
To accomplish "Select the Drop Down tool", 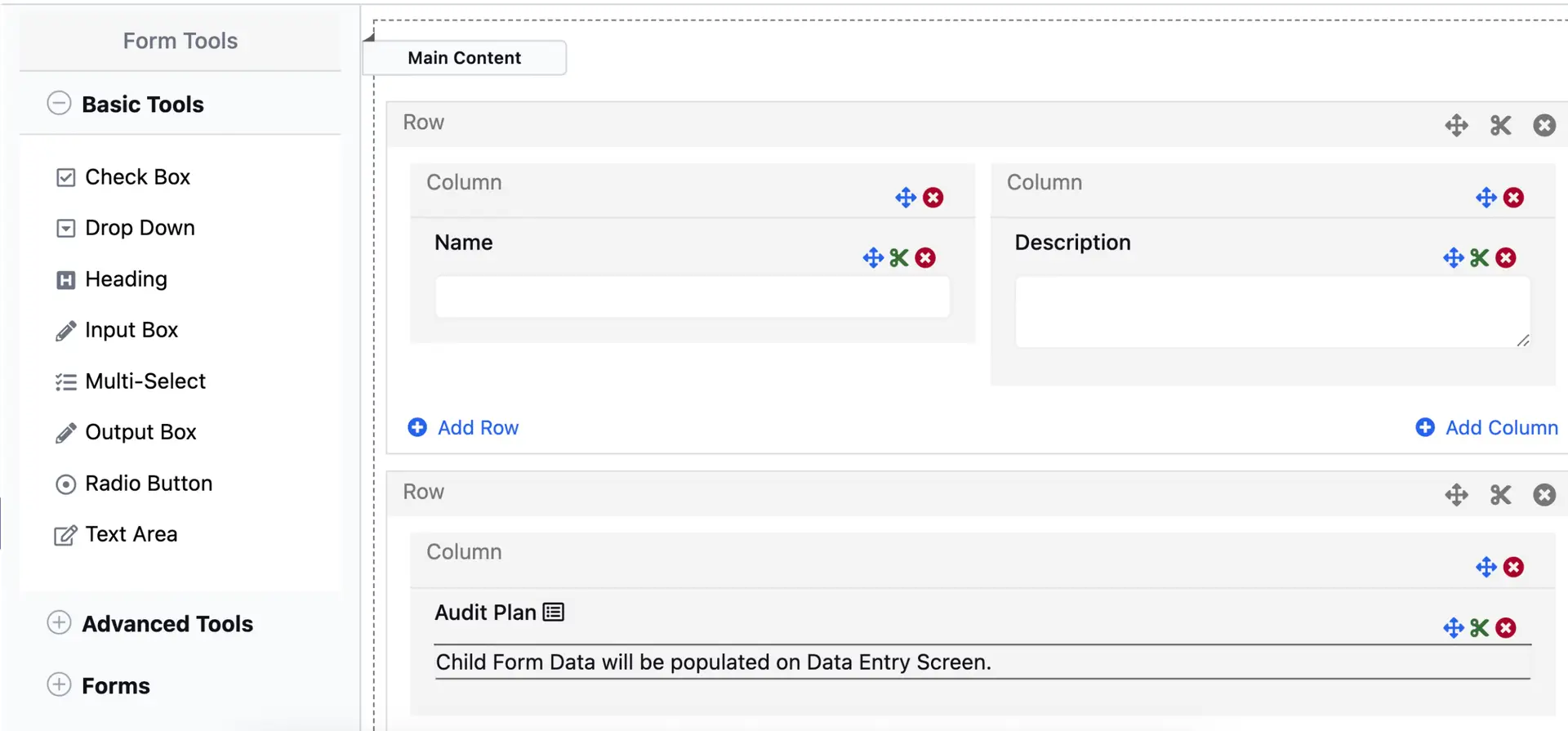I will coord(140,228).
